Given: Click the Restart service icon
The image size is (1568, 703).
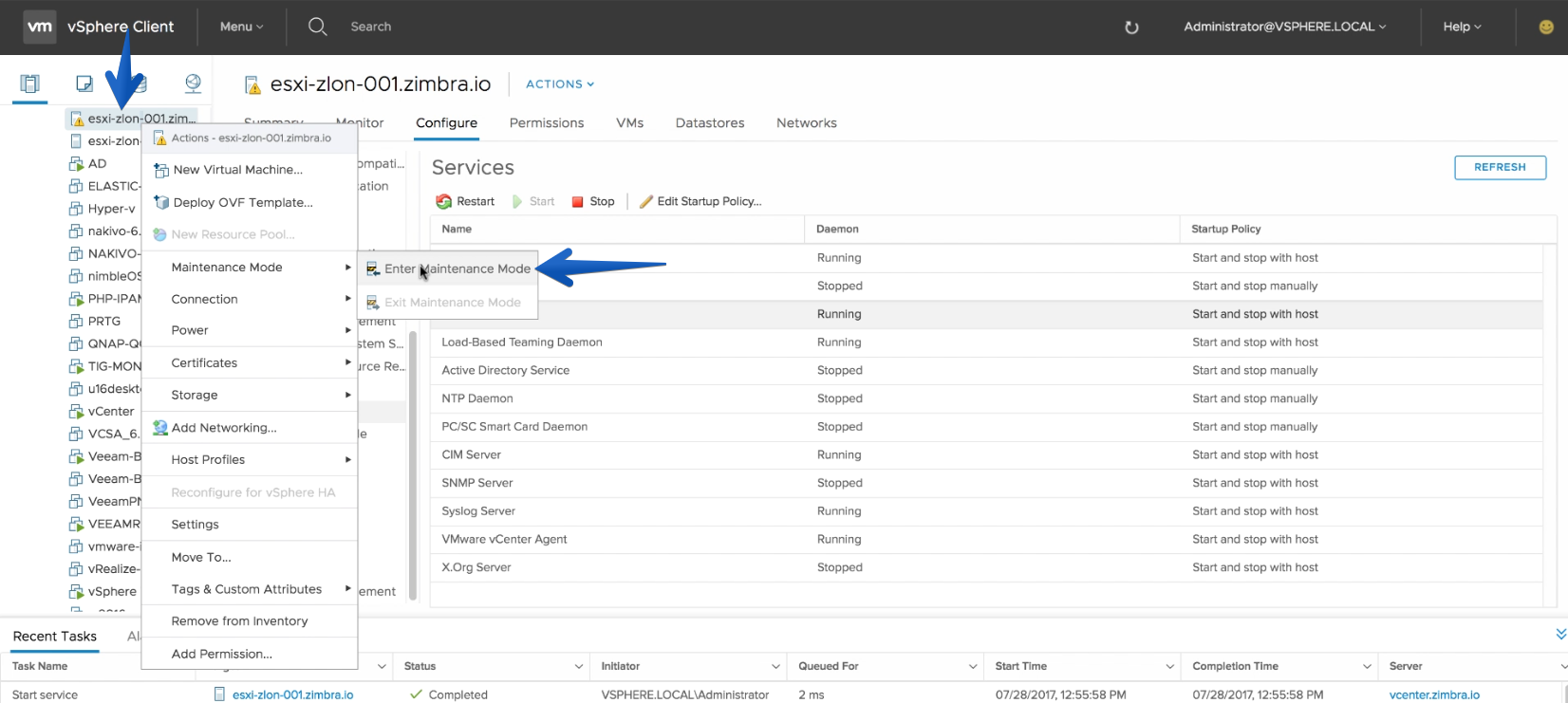Looking at the screenshot, I should pyautogui.click(x=443, y=201).
